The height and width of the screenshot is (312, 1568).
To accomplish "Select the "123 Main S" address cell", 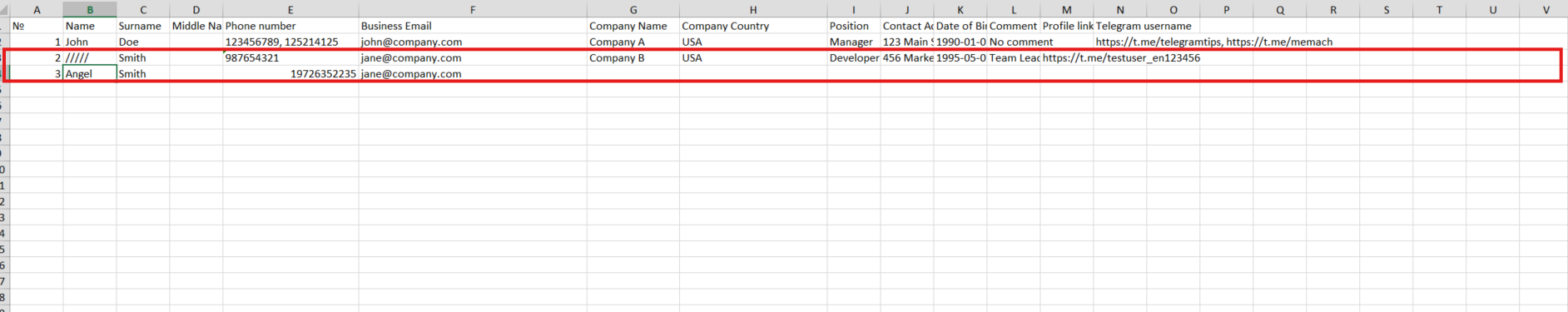I will [907, 42].
